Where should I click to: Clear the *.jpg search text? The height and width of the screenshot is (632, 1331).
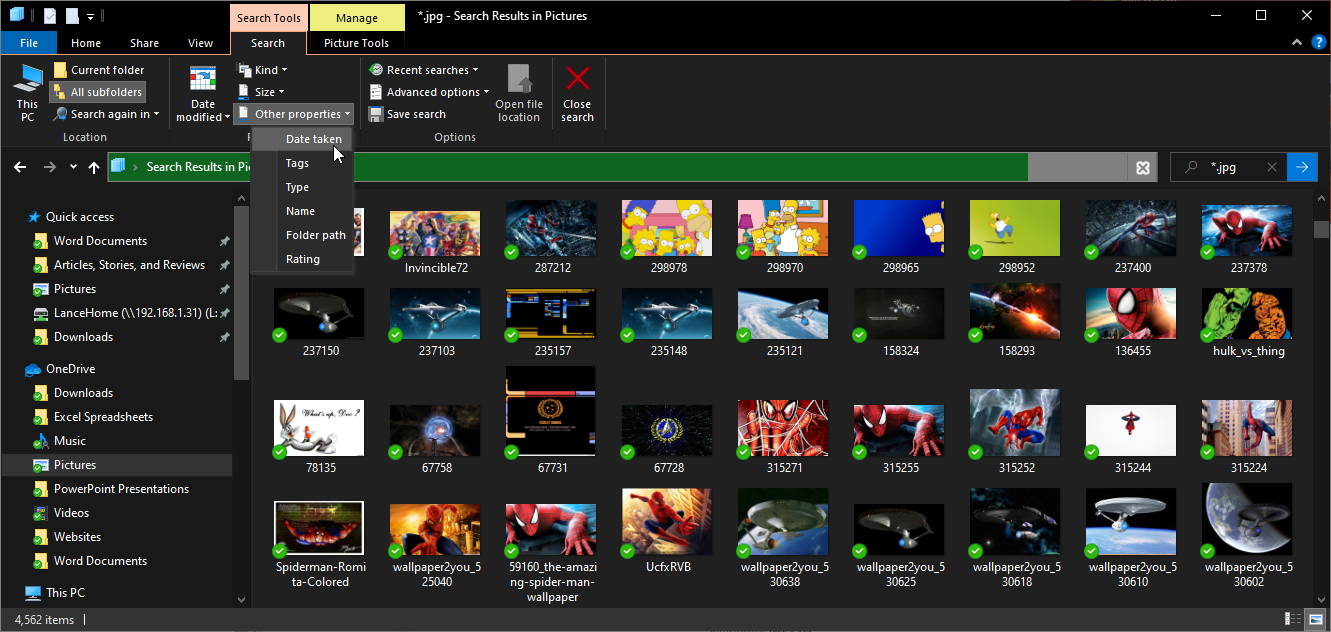(x=1271, y=167)
